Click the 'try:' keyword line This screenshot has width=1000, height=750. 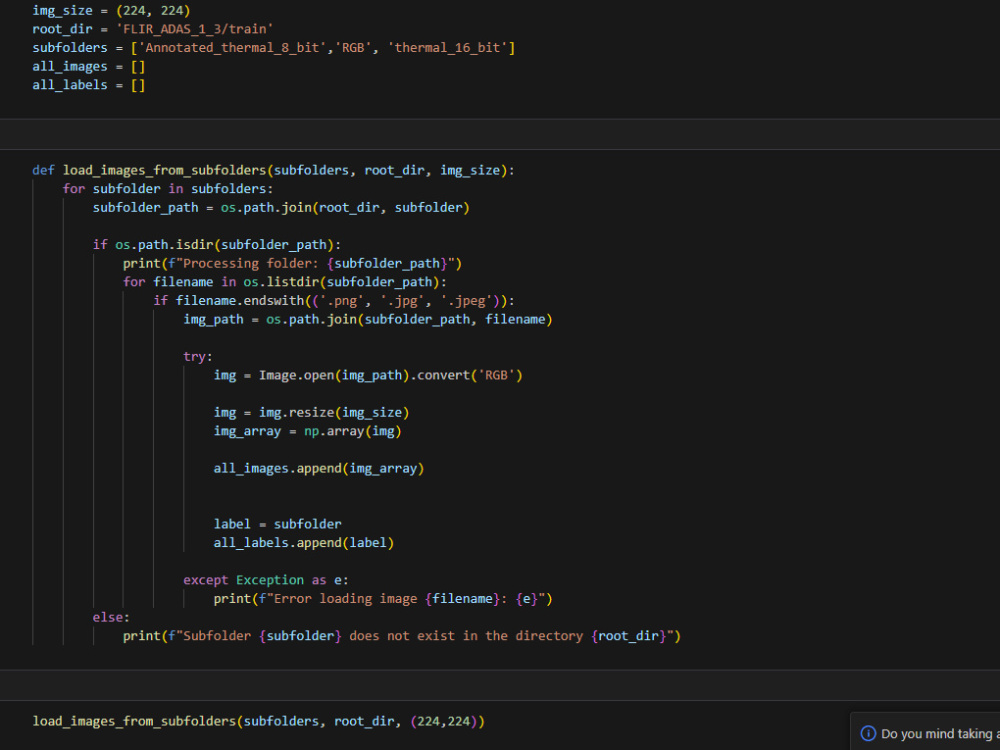pos(198,357)
